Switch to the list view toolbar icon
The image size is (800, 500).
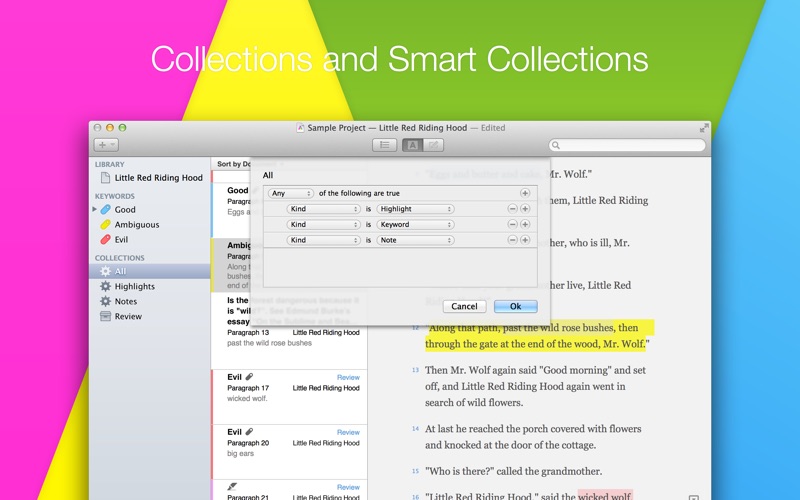coord(384,145)
